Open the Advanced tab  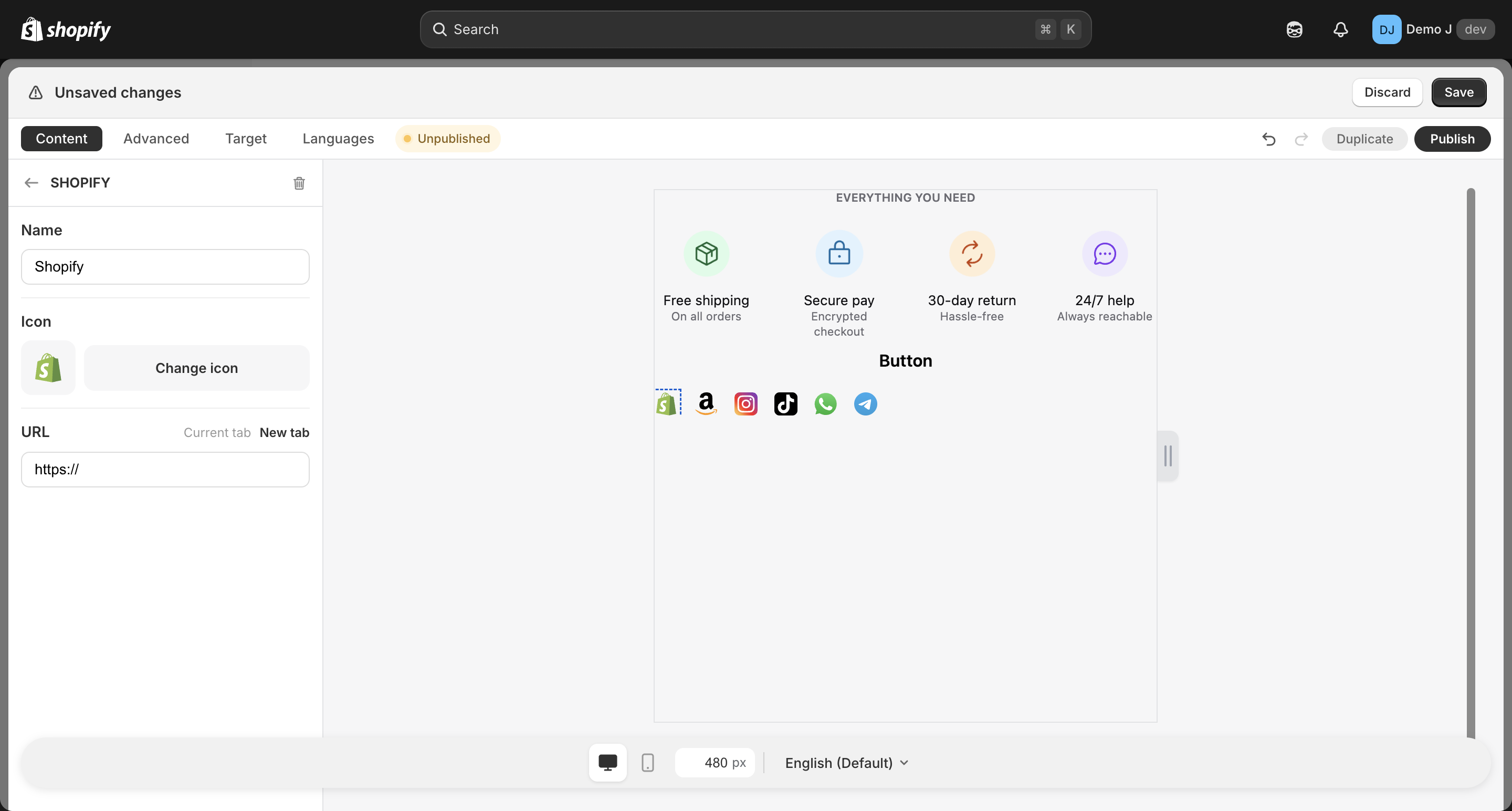point(156,139)
